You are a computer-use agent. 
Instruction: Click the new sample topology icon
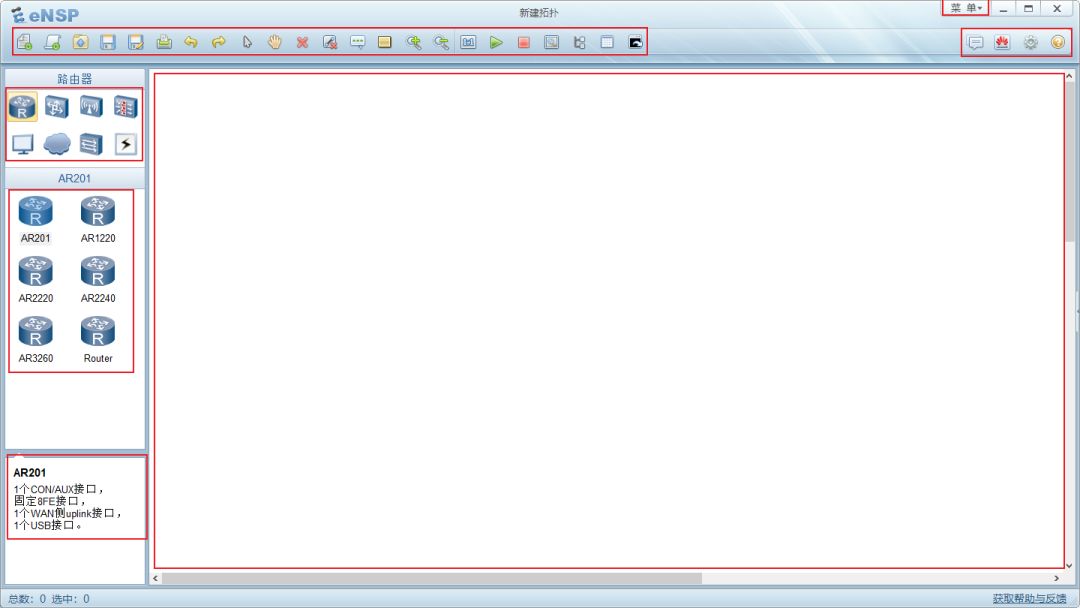click(52, 42)
